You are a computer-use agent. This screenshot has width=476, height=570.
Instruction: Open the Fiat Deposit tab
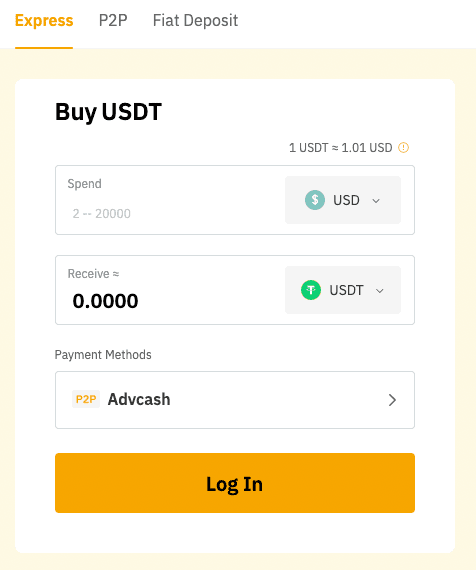click(x=195, y=21)
